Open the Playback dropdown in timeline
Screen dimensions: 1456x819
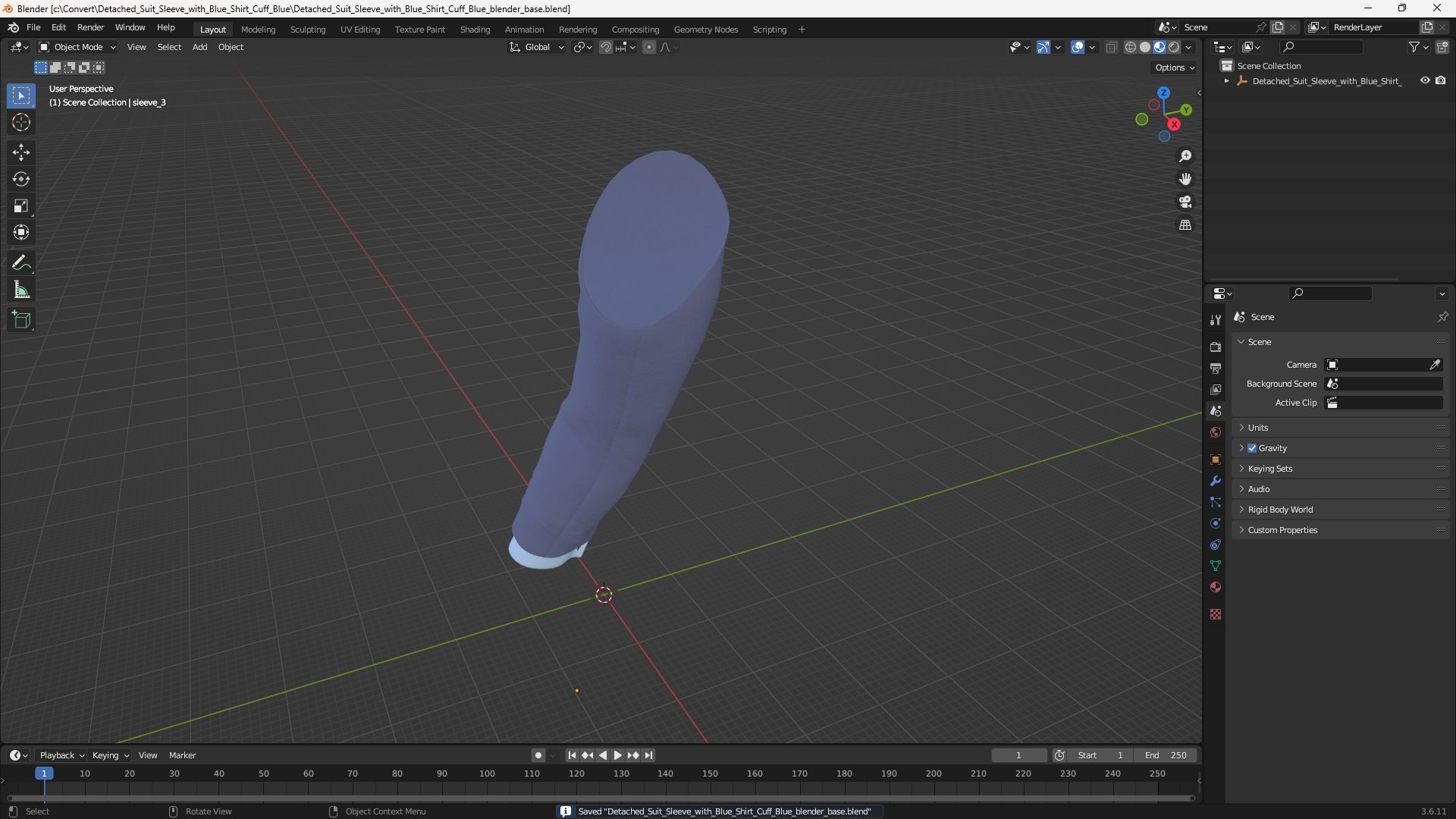62,755
